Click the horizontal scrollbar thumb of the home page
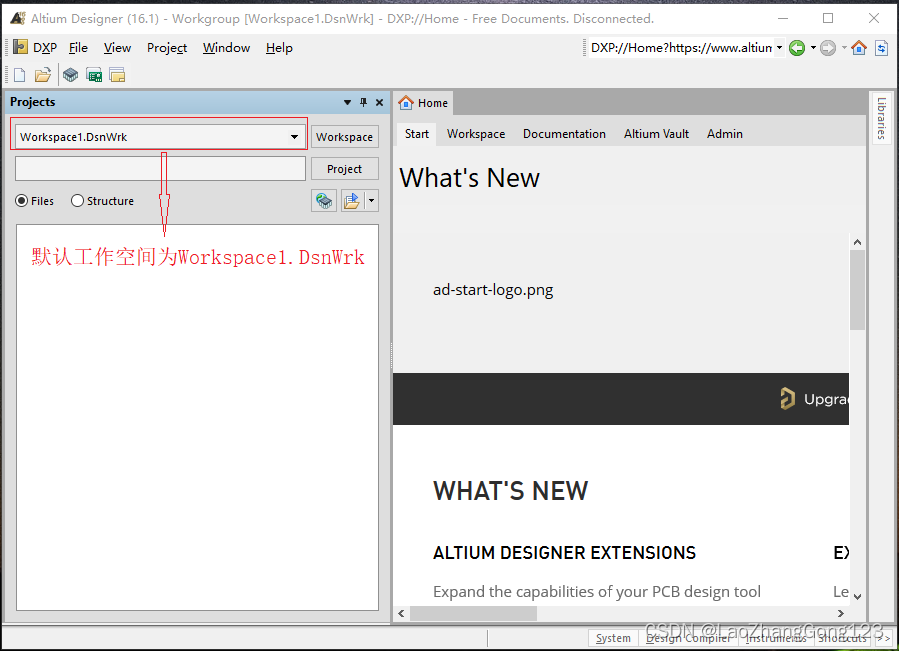This screenshot has width=899, height=651. (474, 614)
